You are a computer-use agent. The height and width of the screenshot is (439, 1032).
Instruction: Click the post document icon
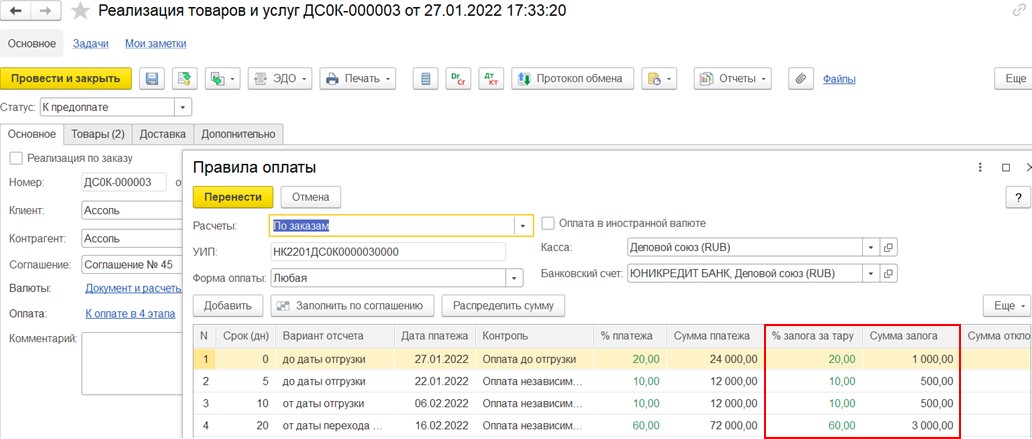tap(183, 78)
